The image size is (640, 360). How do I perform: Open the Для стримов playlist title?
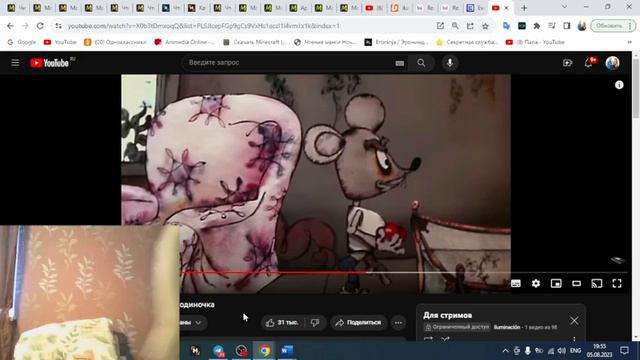click(448, 315)
